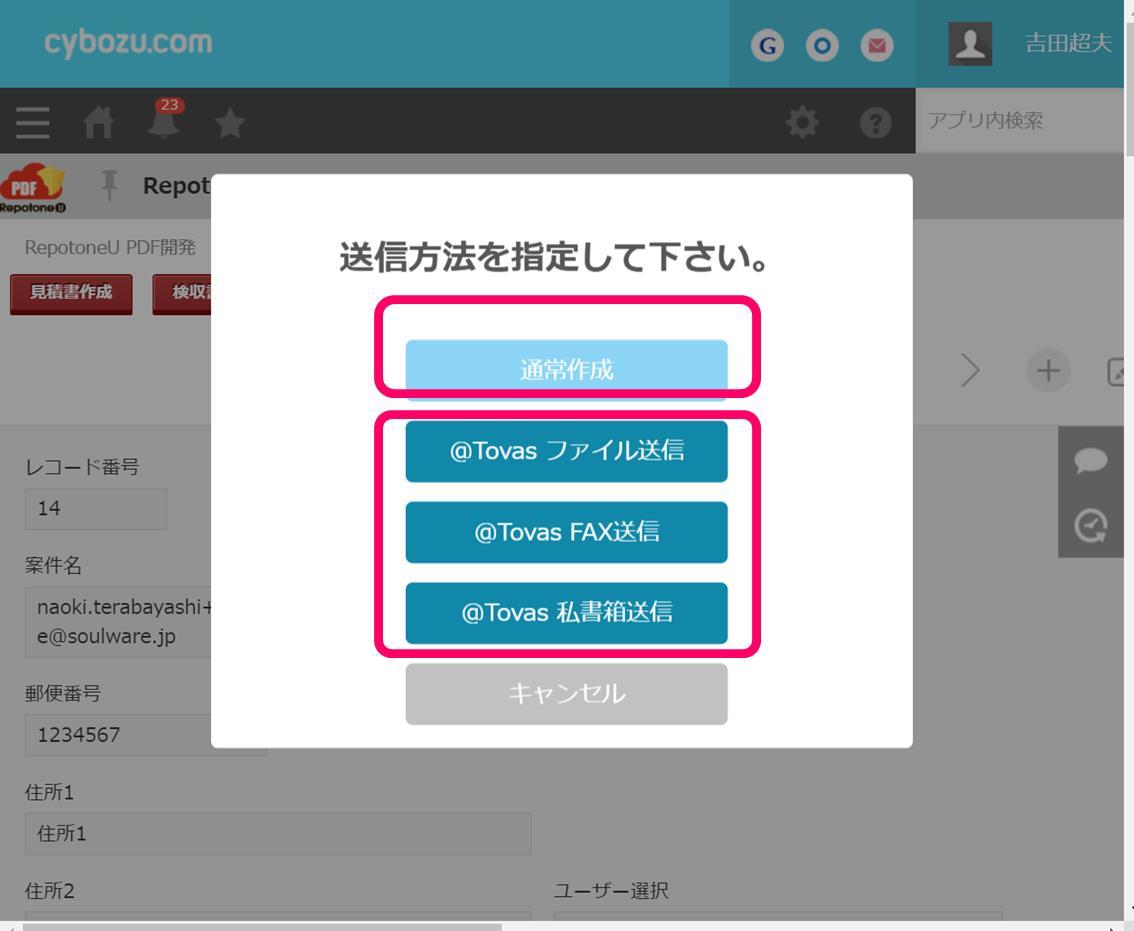The image size is (1134, 931).
Task: Click the plus add record icon
Action: 1047,371
